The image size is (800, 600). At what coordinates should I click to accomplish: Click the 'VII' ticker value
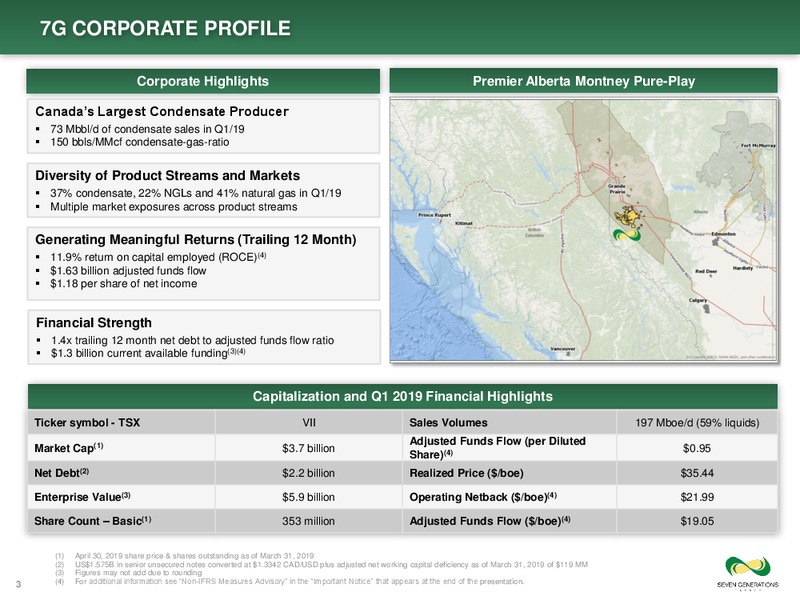pos(309,422)
